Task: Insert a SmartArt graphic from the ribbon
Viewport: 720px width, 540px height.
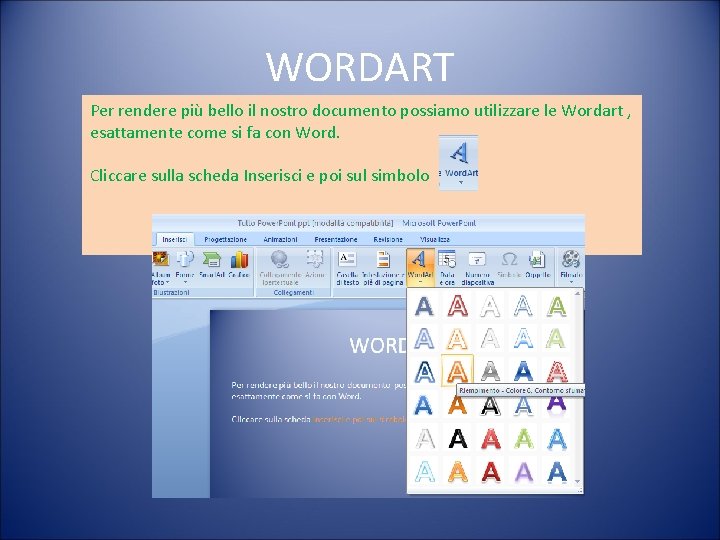Action: pos(212,266)
